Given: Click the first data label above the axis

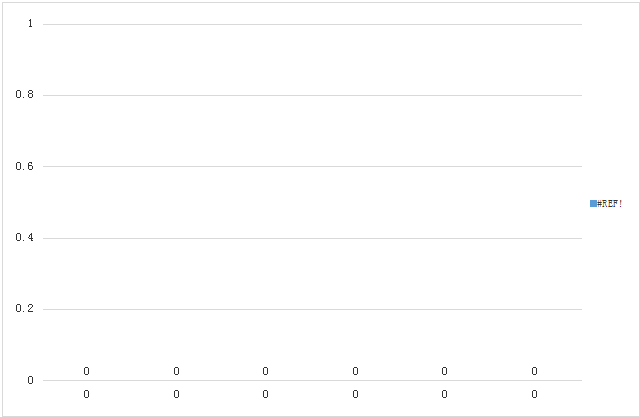Looking at the screenshot, I should click(x=87, y=371).
